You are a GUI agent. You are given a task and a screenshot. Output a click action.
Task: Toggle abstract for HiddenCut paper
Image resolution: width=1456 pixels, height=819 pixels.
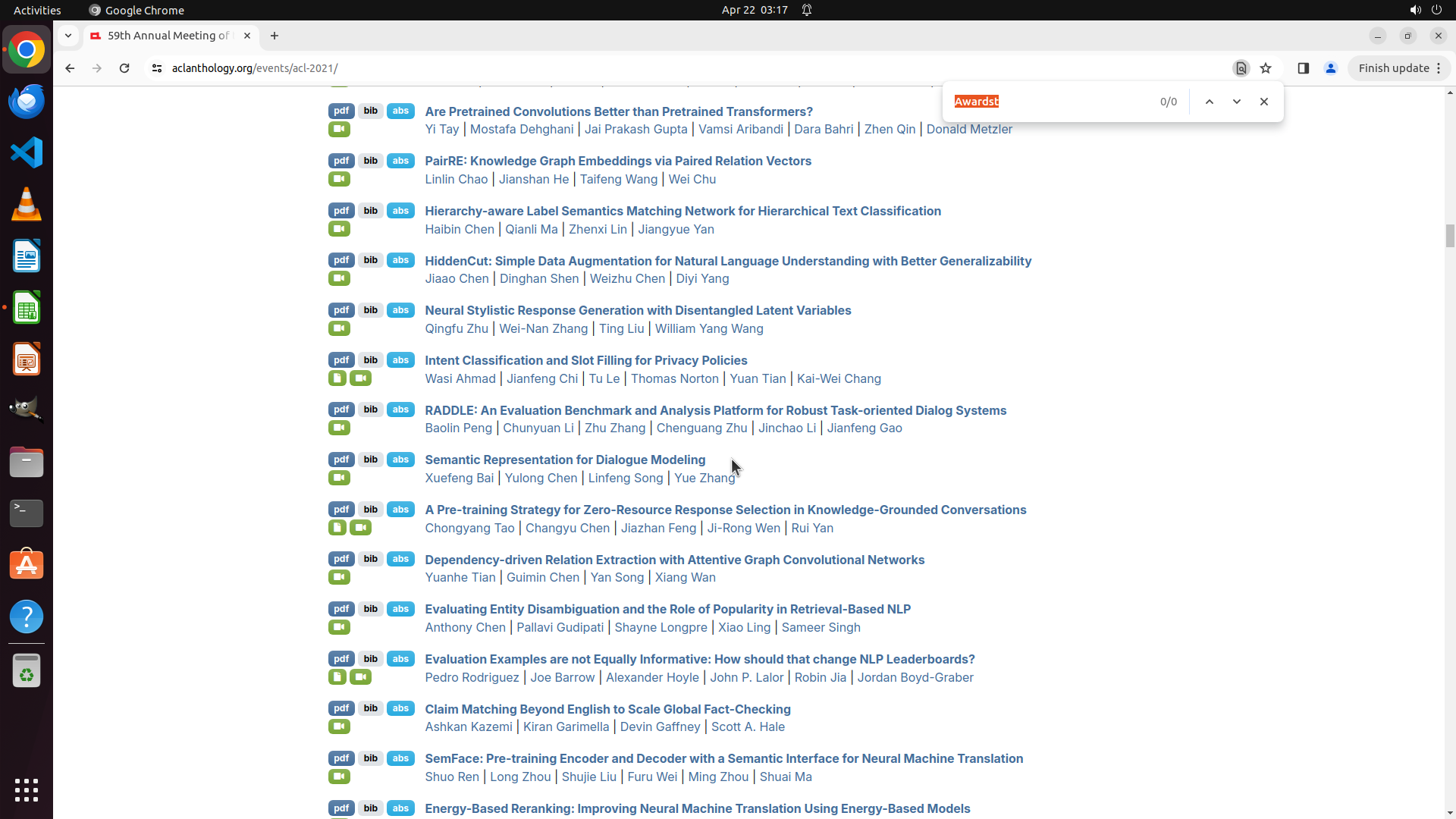point(400,260)
